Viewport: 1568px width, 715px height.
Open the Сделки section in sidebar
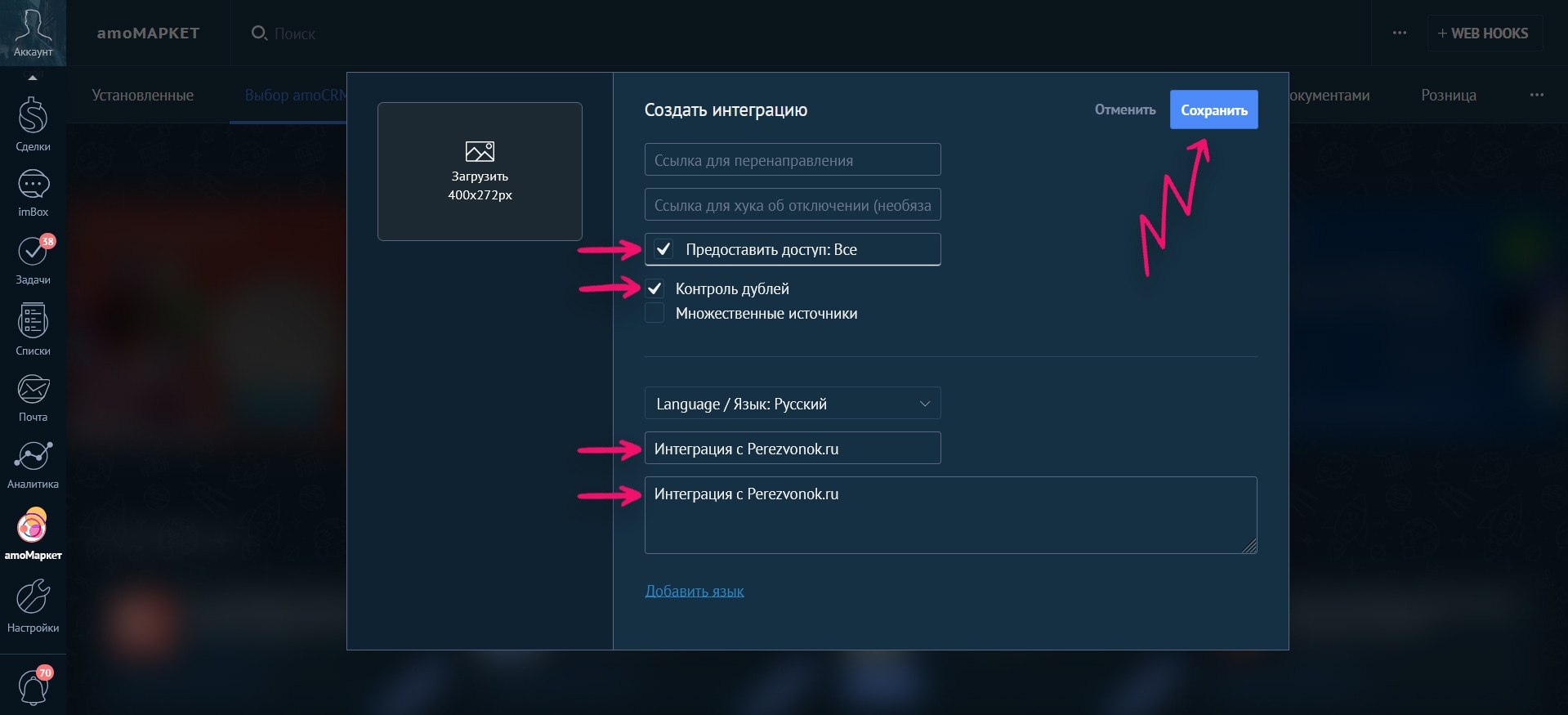point(33,124)
